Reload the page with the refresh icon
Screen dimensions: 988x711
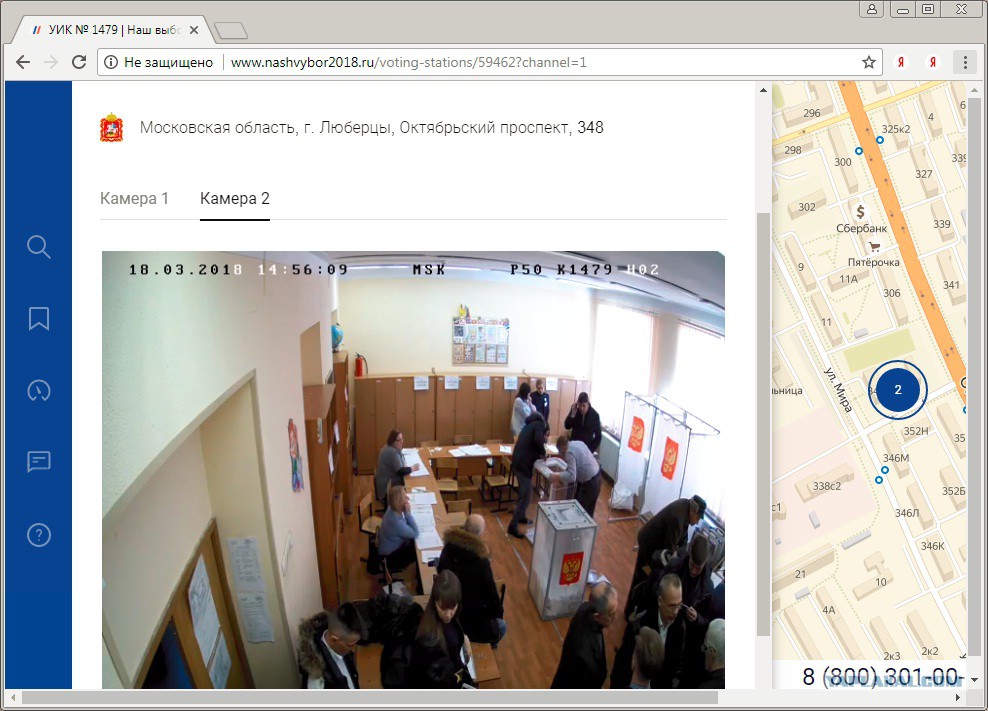tap(79, 62)
